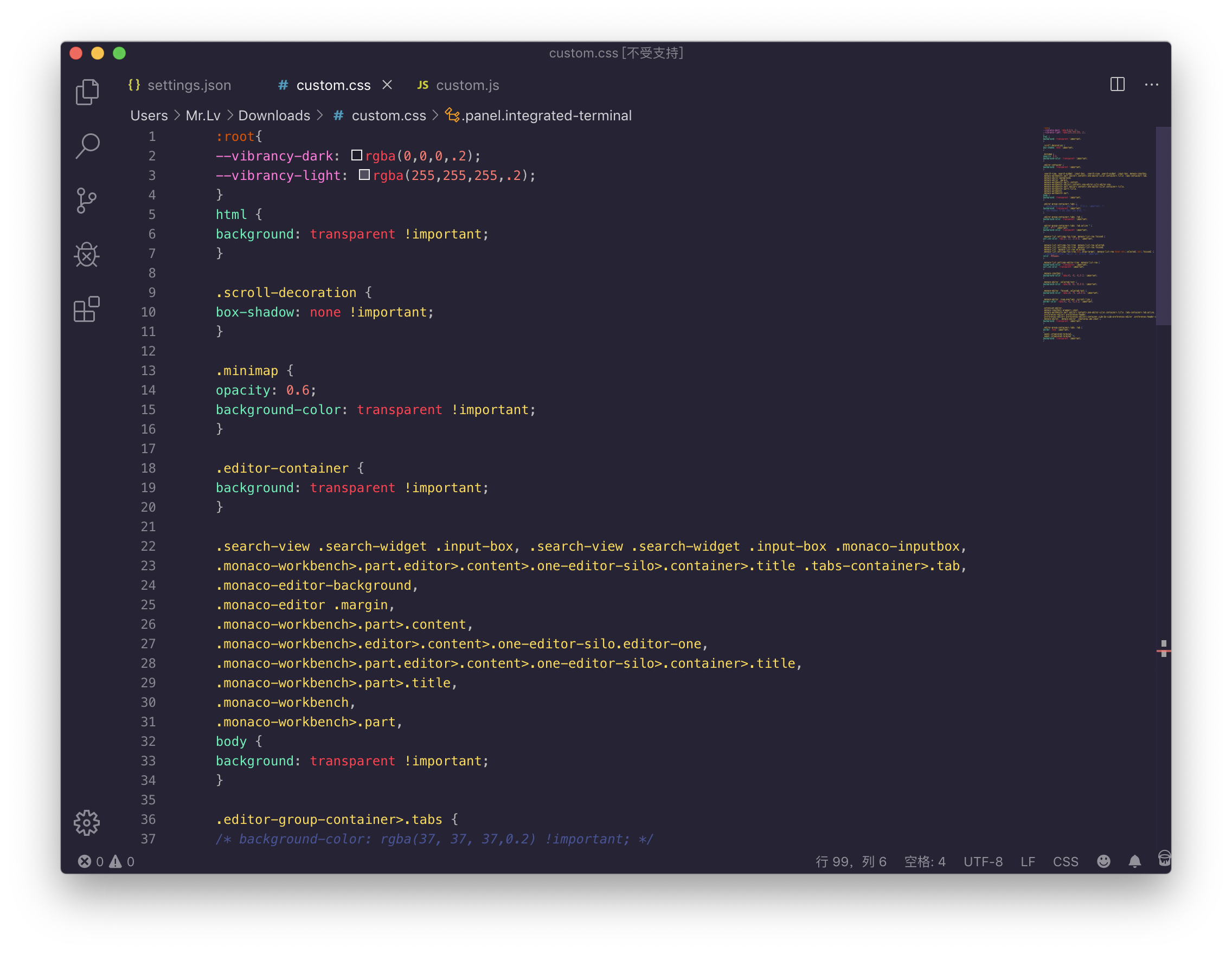The height and width of the screenshot is (954, 1232).
Task: Open the Source Control branch icon
Action: pos(86,200)
